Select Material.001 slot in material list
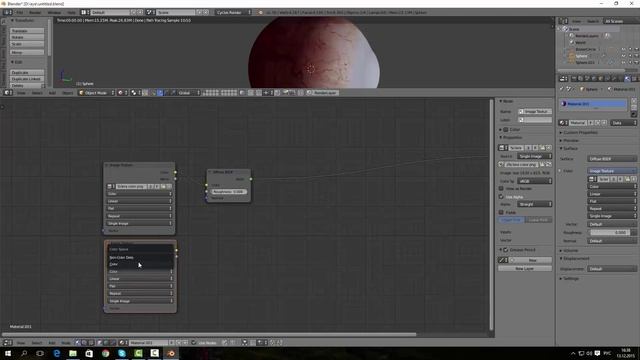 point(594,104)
